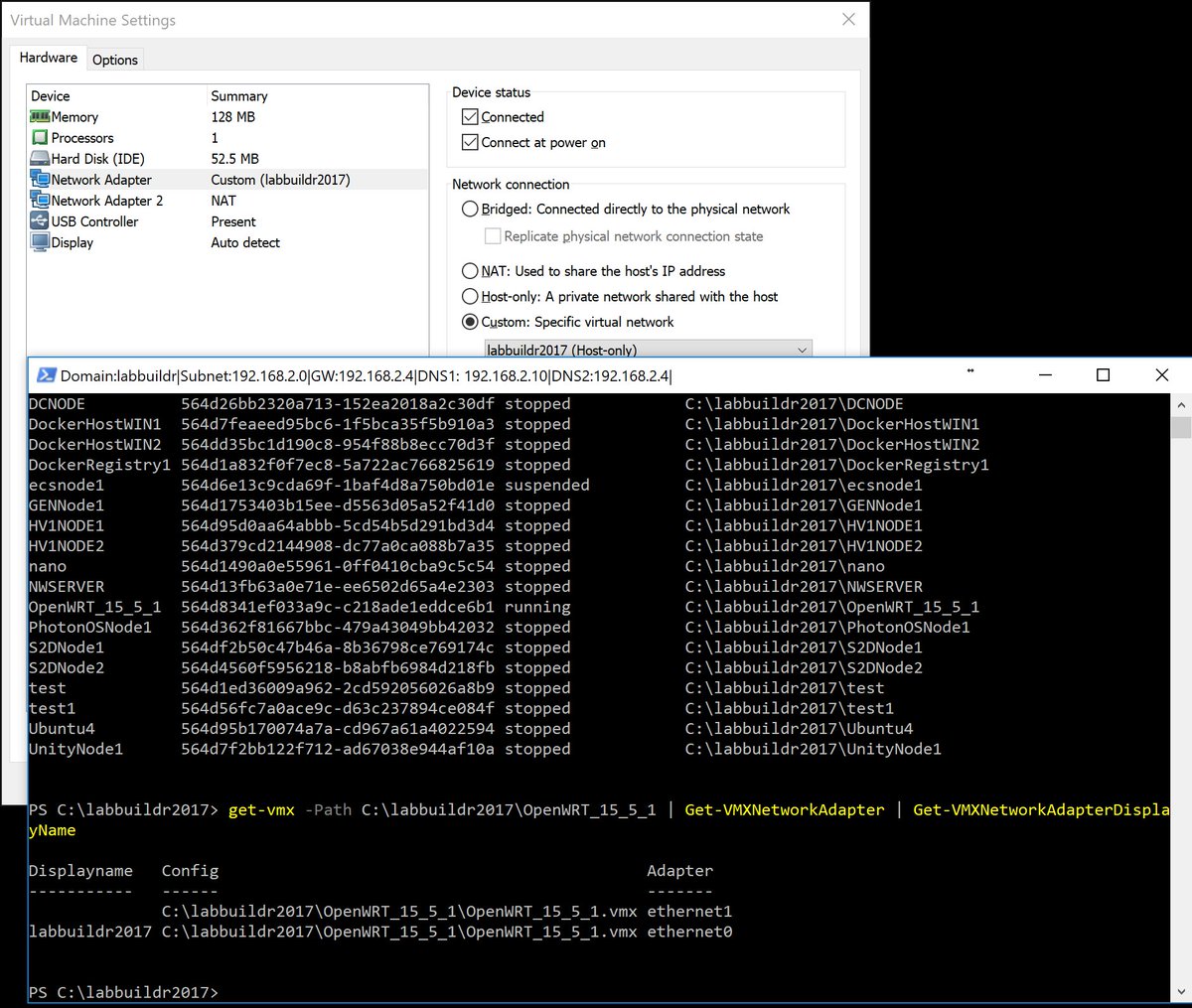
Task: Click the Device column header
Action: pos(51,96)
